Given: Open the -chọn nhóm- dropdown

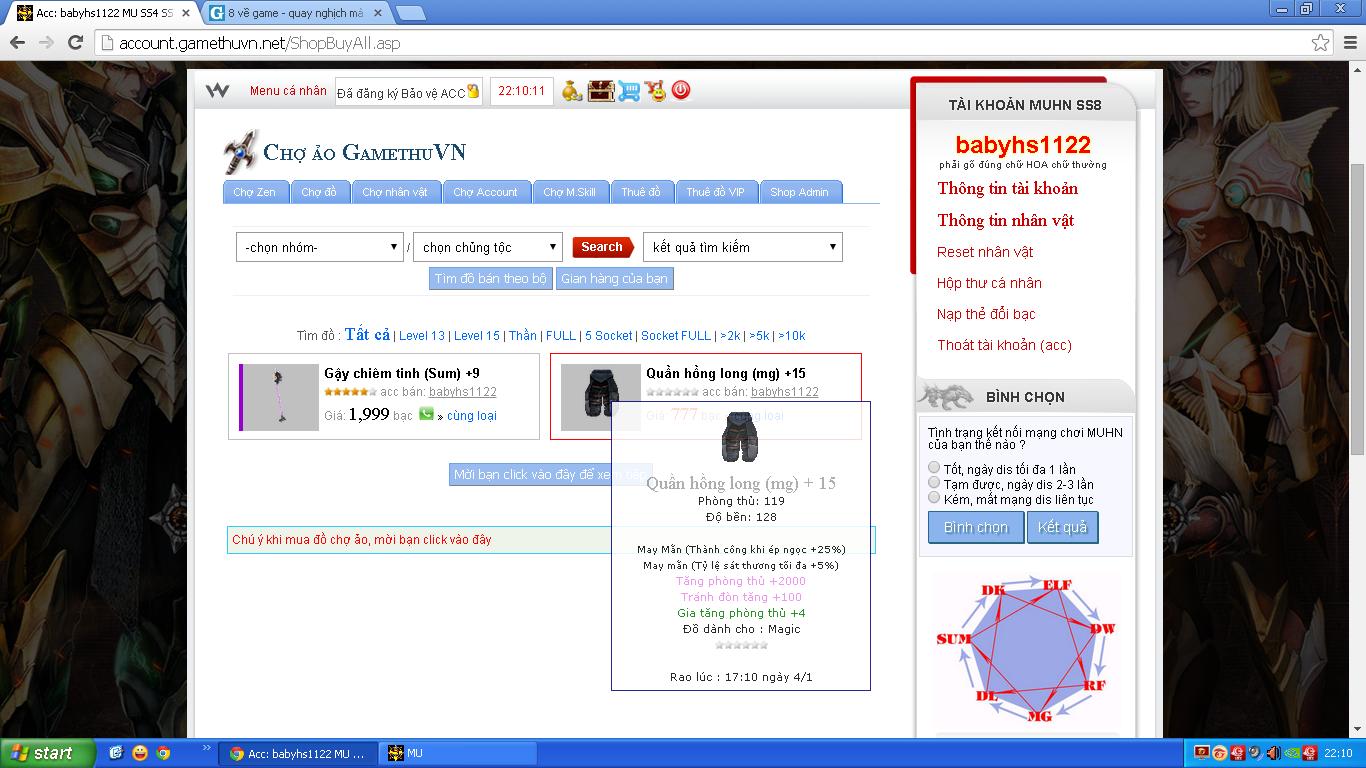Looking at the screenshot, I should [319, 247].
